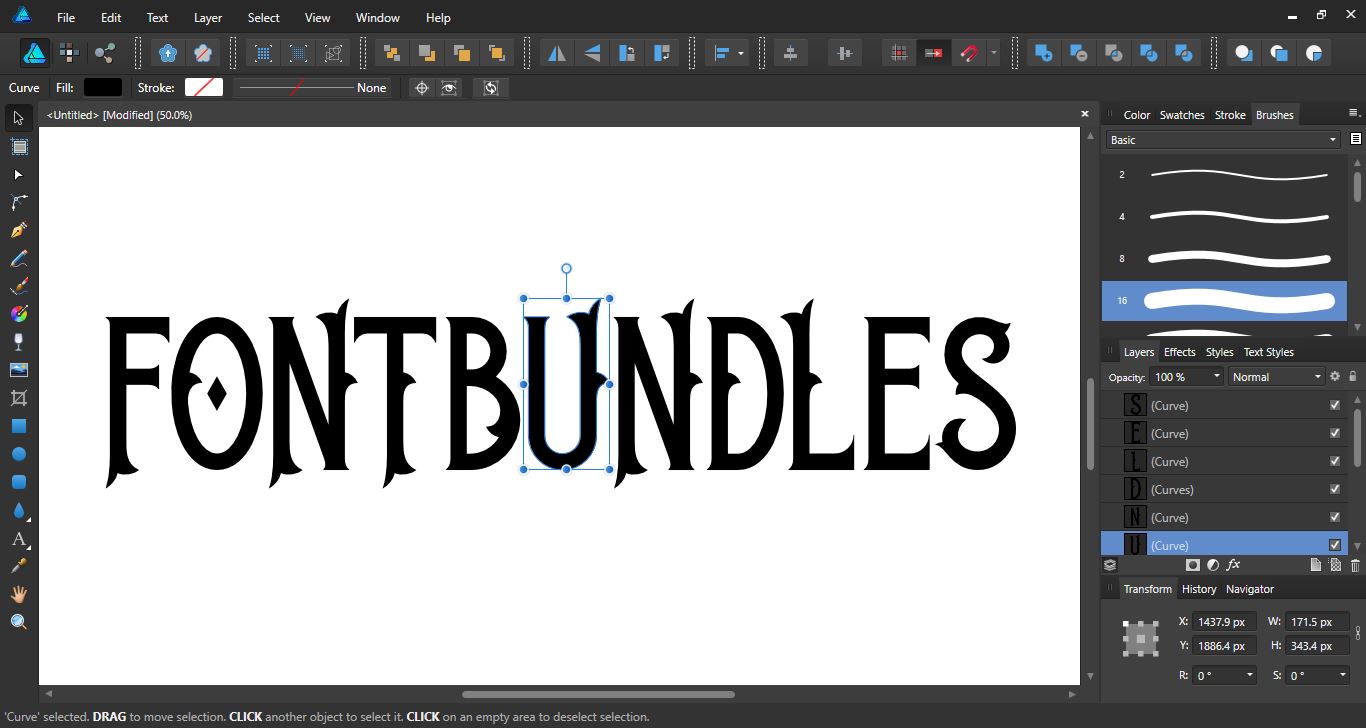1366x728 pixels.
Task: Toggle visibility of the selected U layer
Action: click(x=1334, y=545)
